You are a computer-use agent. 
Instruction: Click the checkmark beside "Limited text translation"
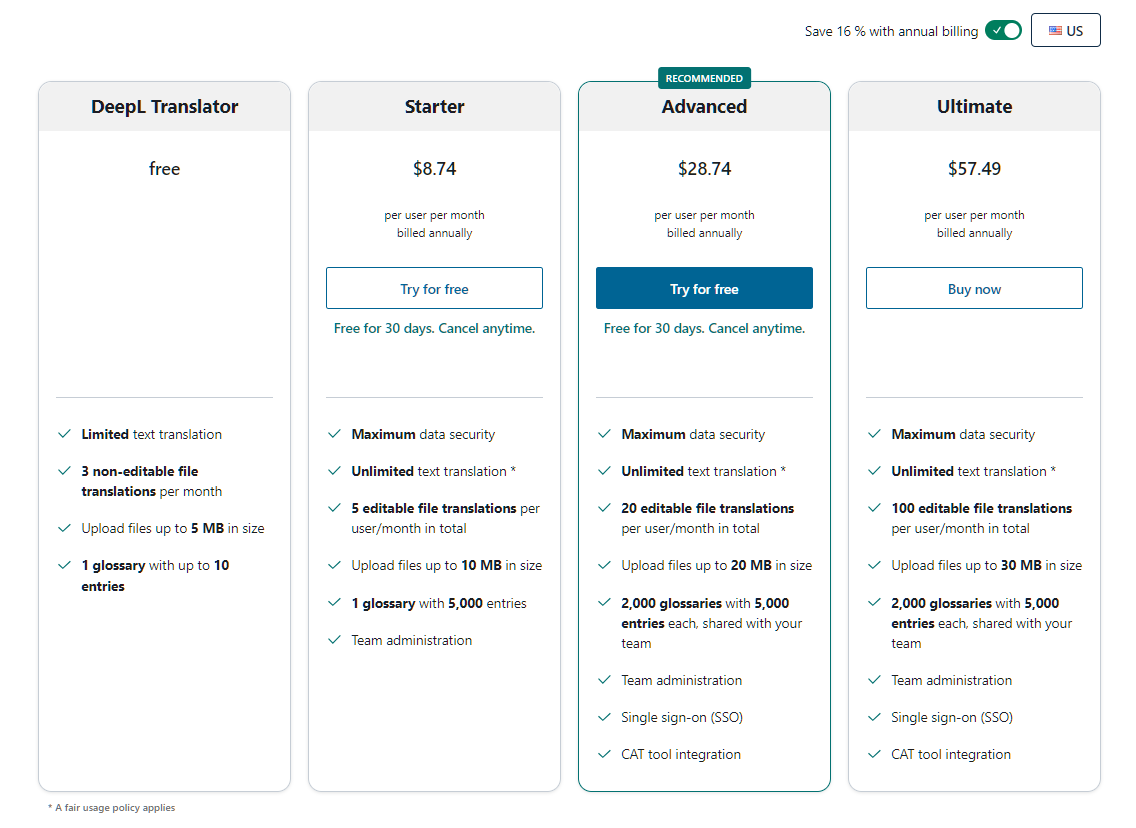64,434
